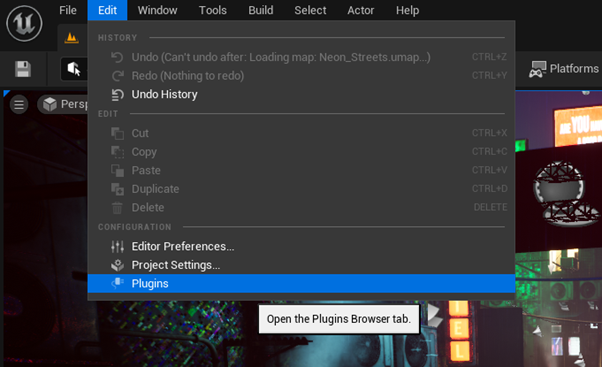
Task: Open the Select menu
Action: [x=310, y=10]
